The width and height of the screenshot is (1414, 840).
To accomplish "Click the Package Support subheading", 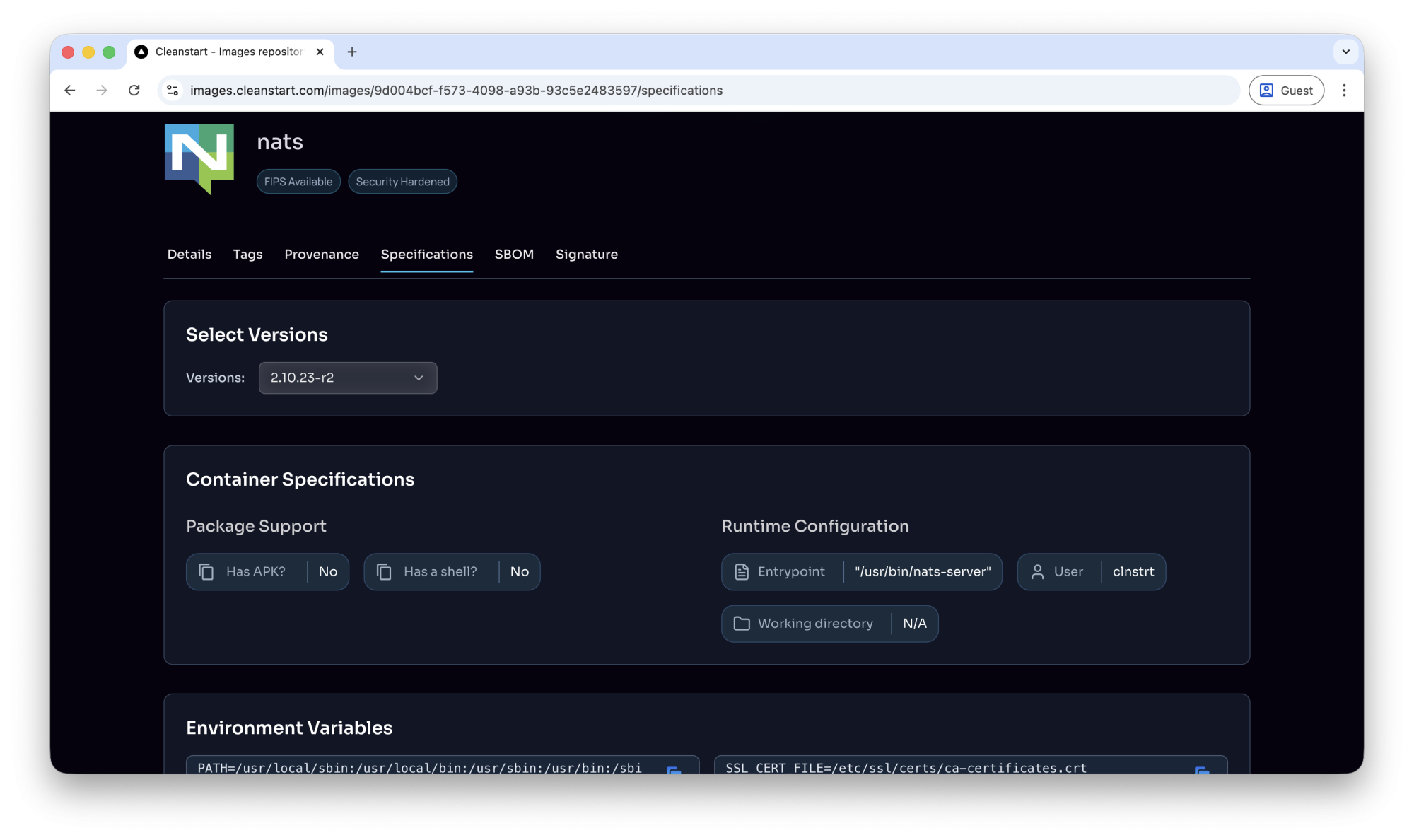I will point(256,526).
